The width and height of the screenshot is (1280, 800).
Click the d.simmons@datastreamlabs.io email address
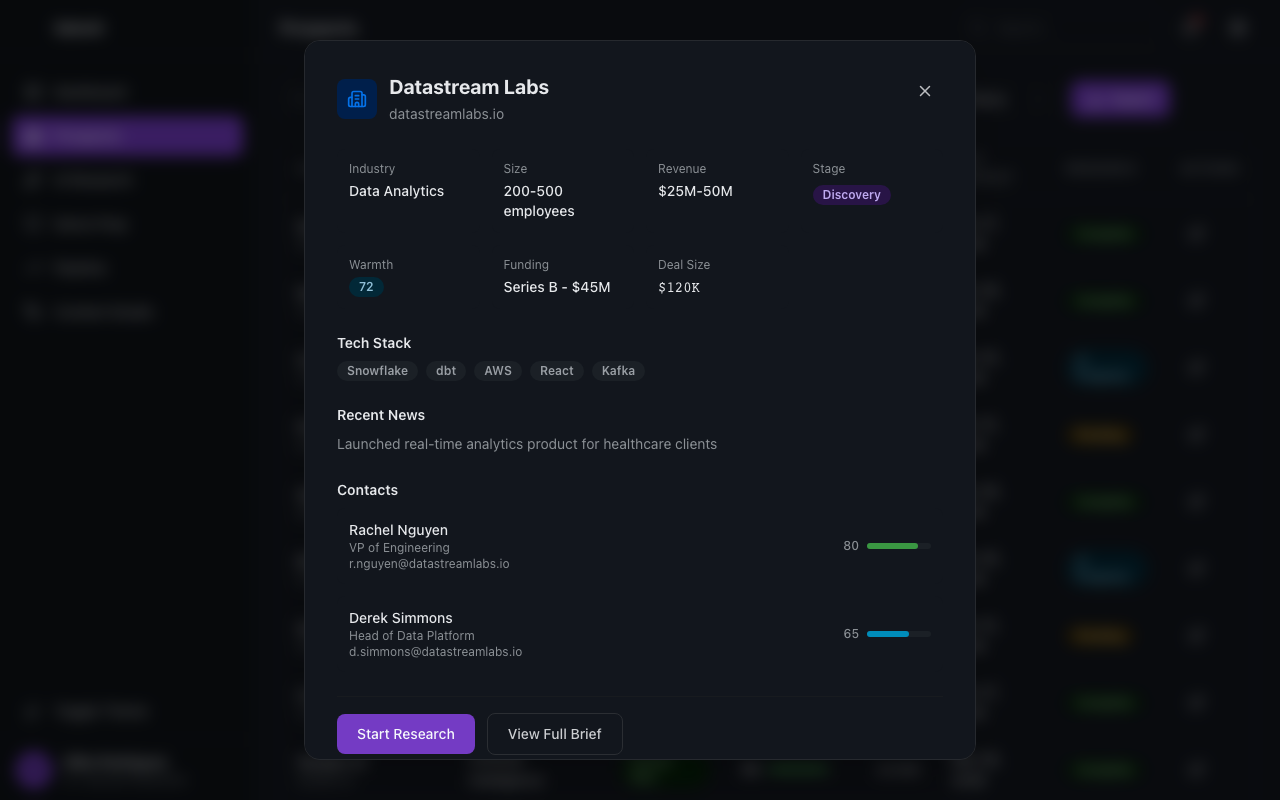(435, 652)
